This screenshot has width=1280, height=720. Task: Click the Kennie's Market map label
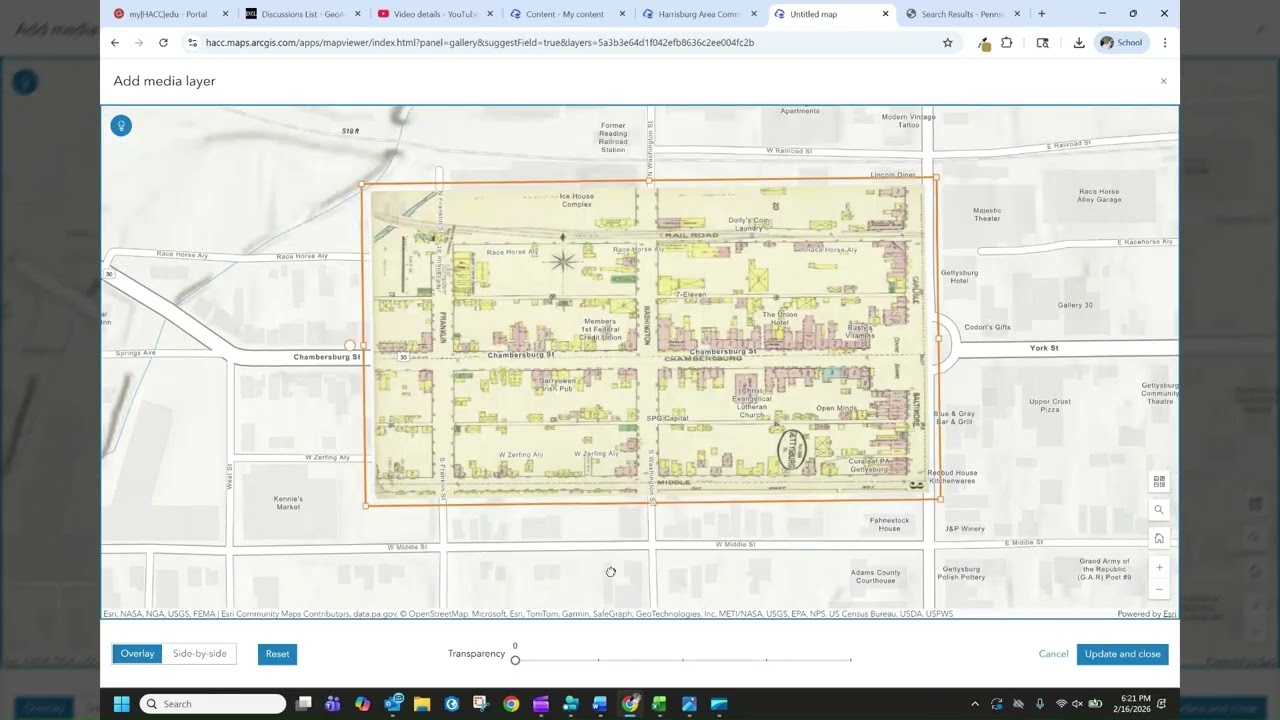click(x=288, y=503)
